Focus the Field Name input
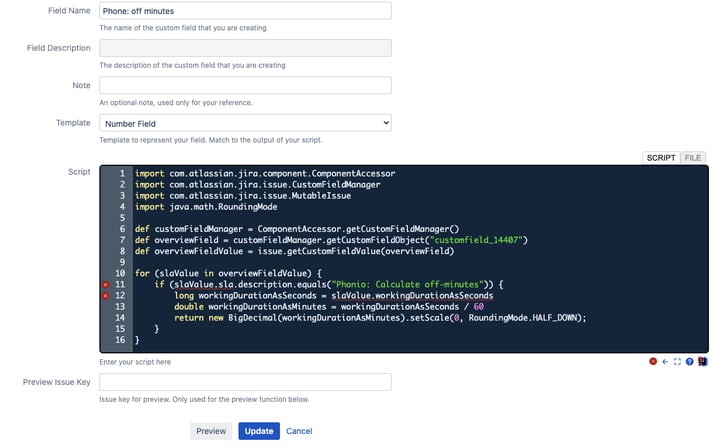This screenshot has height=448, width=716. pos(245,11)
